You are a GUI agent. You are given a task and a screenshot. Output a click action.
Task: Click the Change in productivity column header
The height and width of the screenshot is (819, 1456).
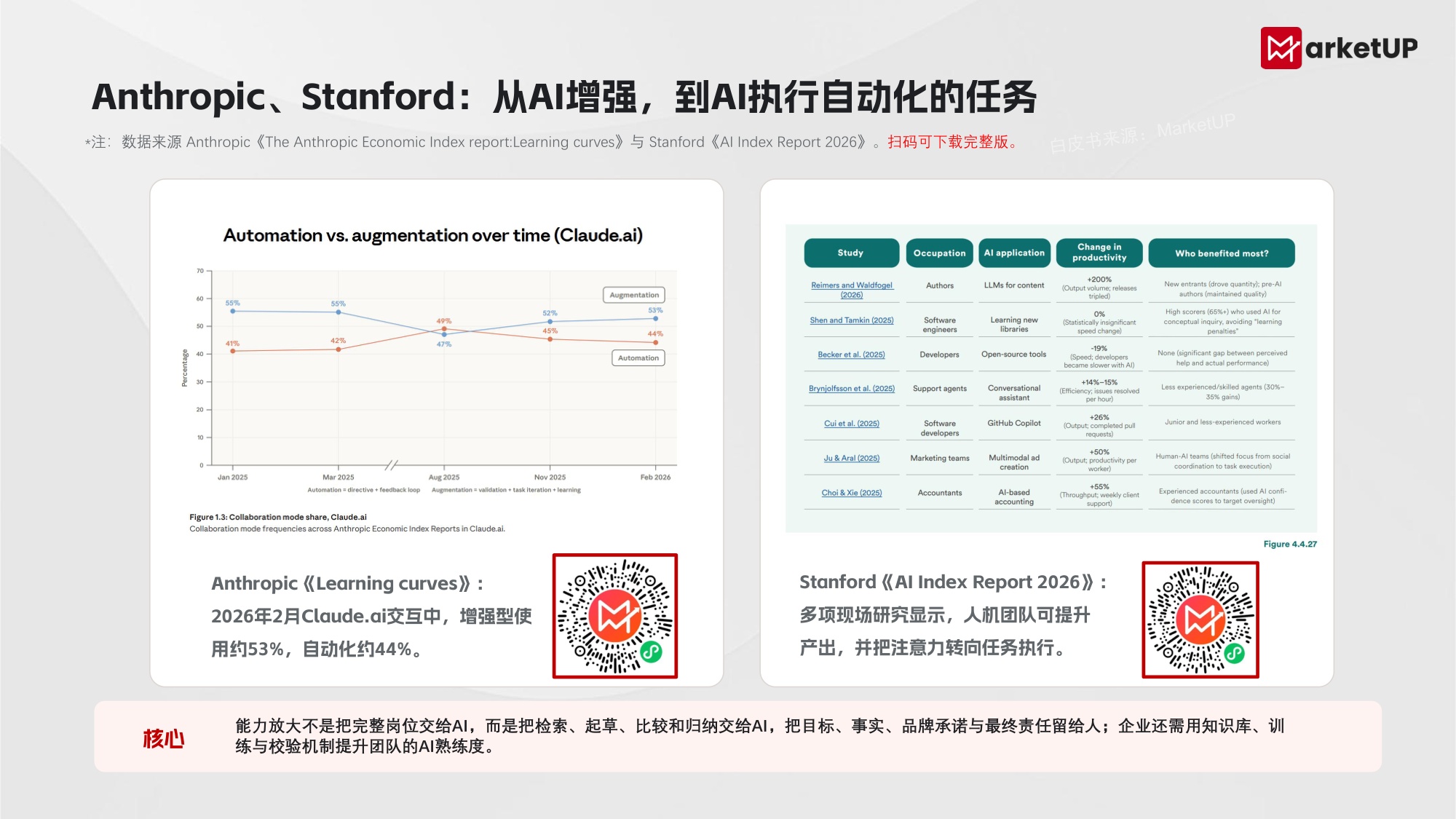click(1099, 253)
